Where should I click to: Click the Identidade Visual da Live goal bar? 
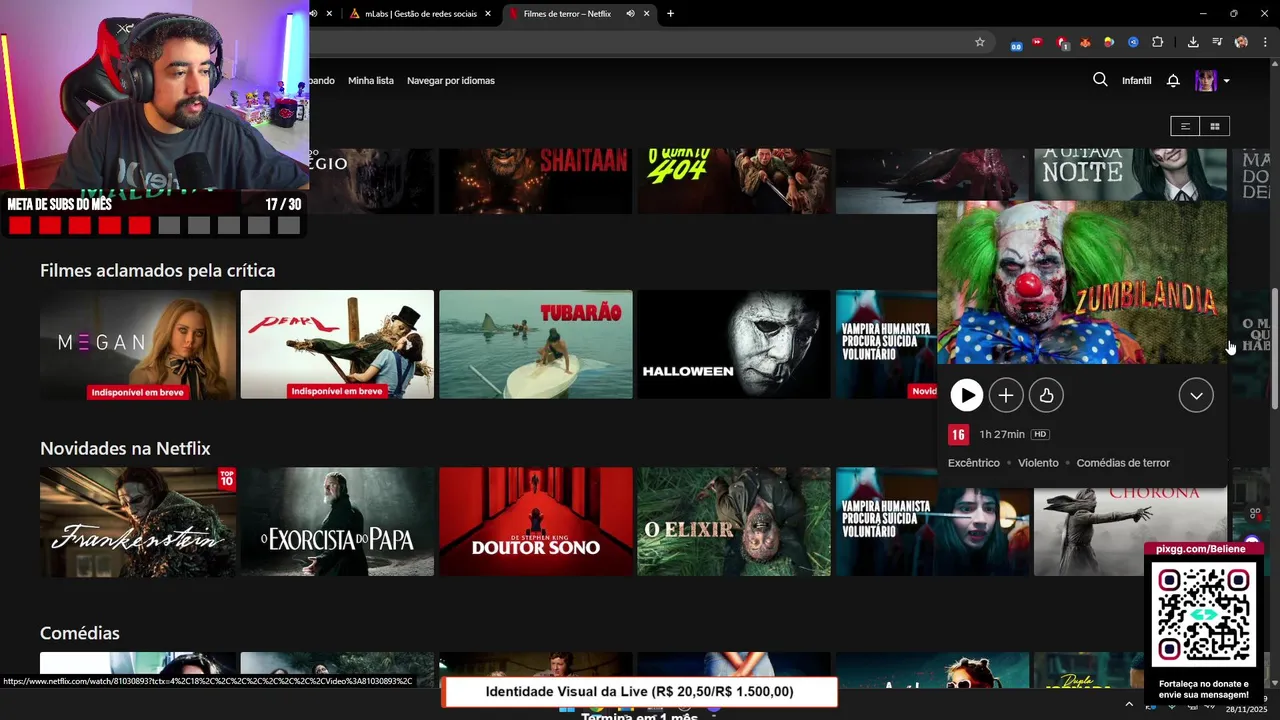pyautogui.click(x=639, y=692)
